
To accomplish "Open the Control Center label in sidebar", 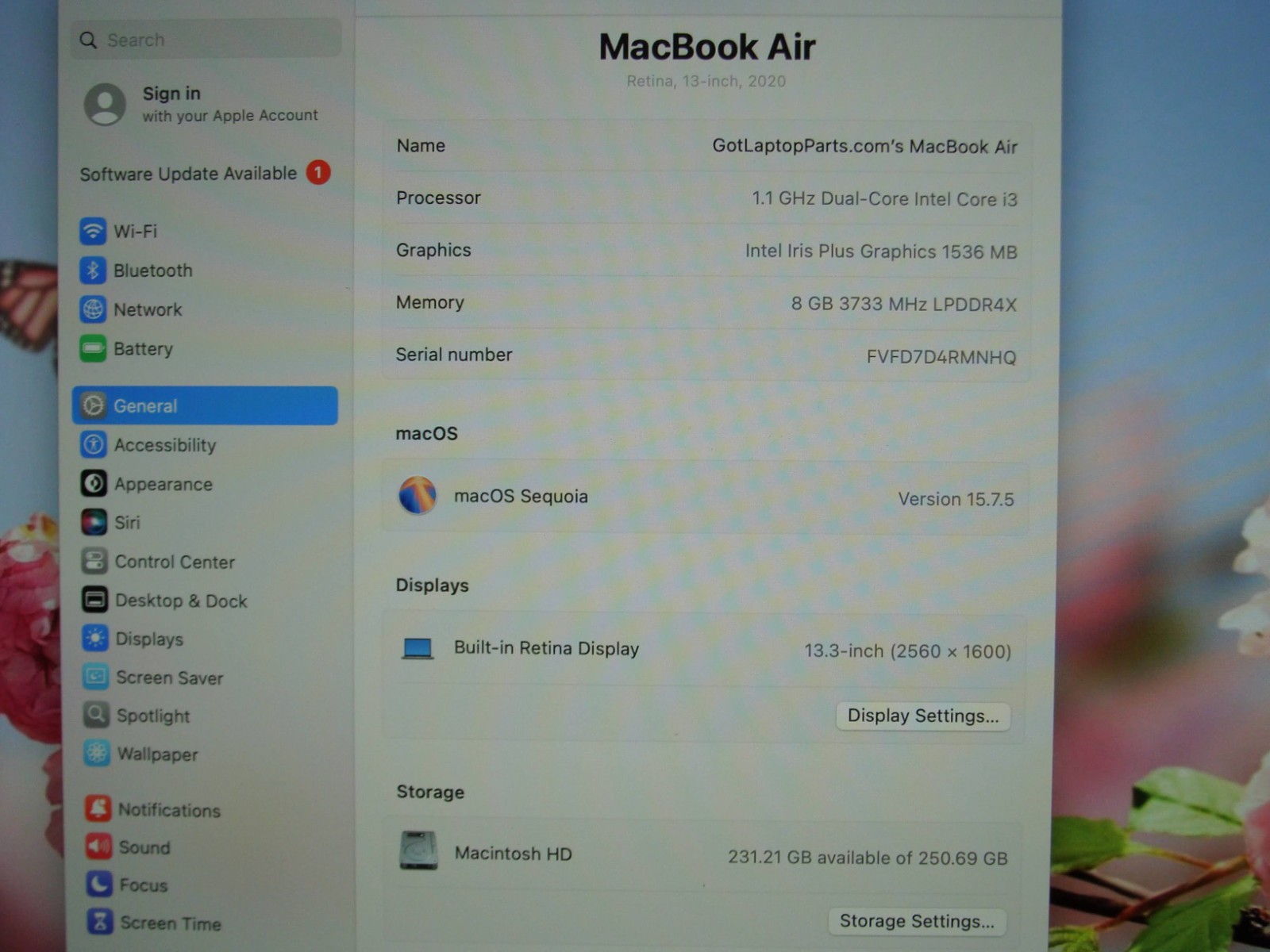I will pos(175,562).
